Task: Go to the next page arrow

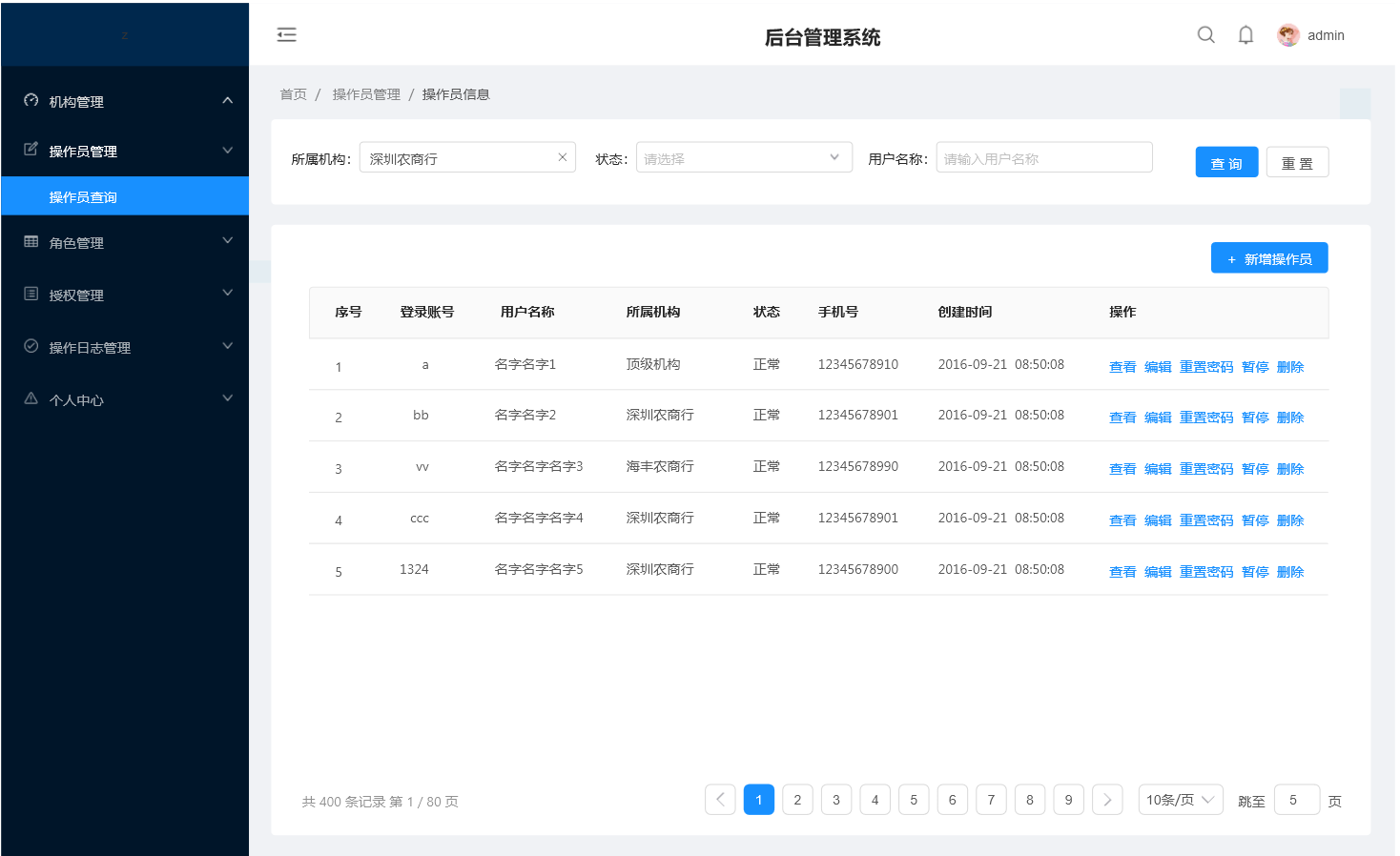Action: point(1107,800)
